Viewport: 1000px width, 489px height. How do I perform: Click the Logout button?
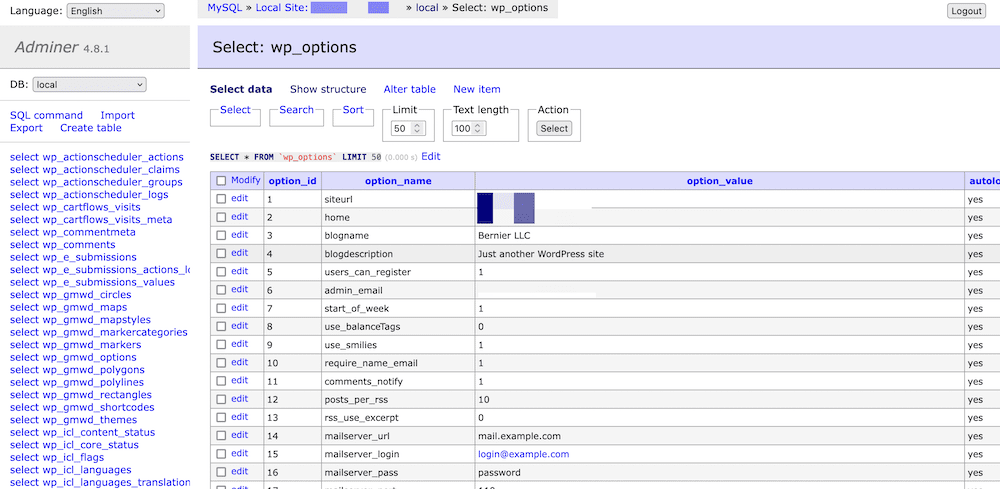(966, 11)
